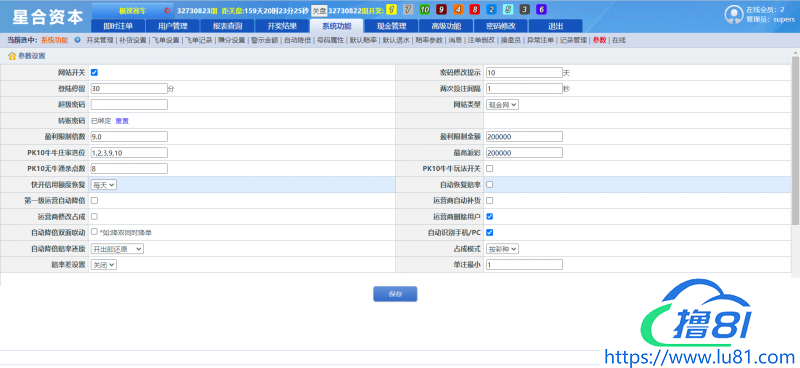The height and width of the screenshot is (368, 800).
Task: Click the home icon beside 参数设置
Action: point(12,56)
